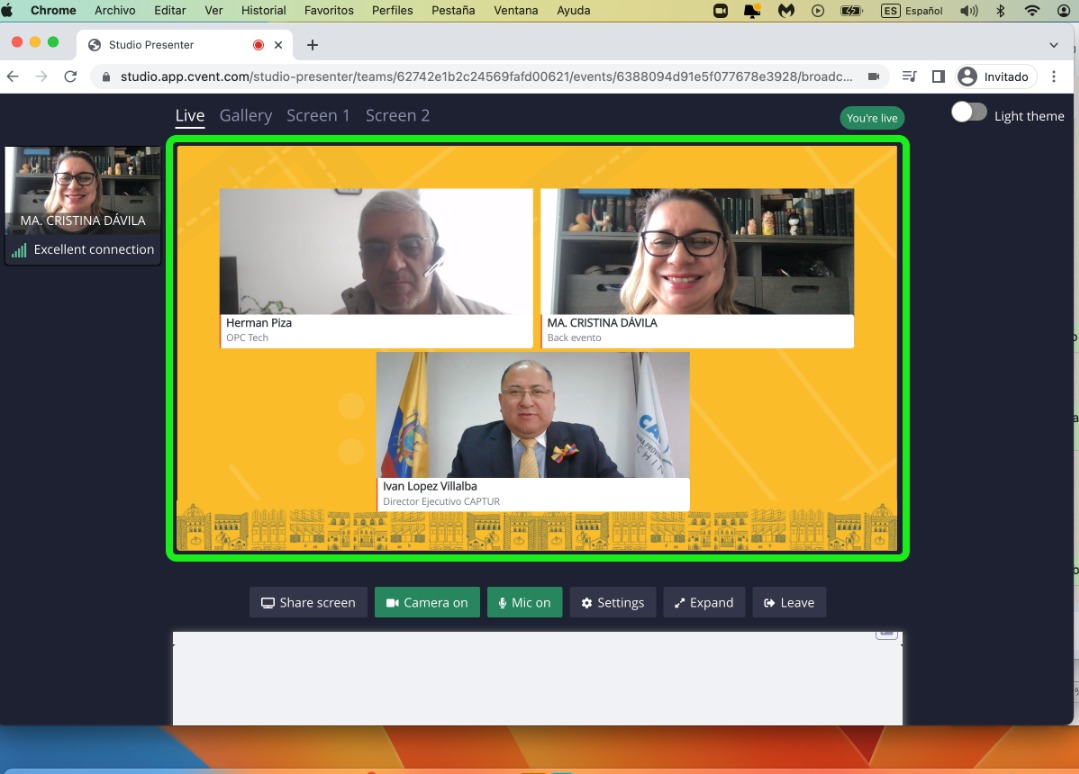Switch to the Screen 2 tab
The width and height of the screenshot is (1079, 774).
pos(398,116)
